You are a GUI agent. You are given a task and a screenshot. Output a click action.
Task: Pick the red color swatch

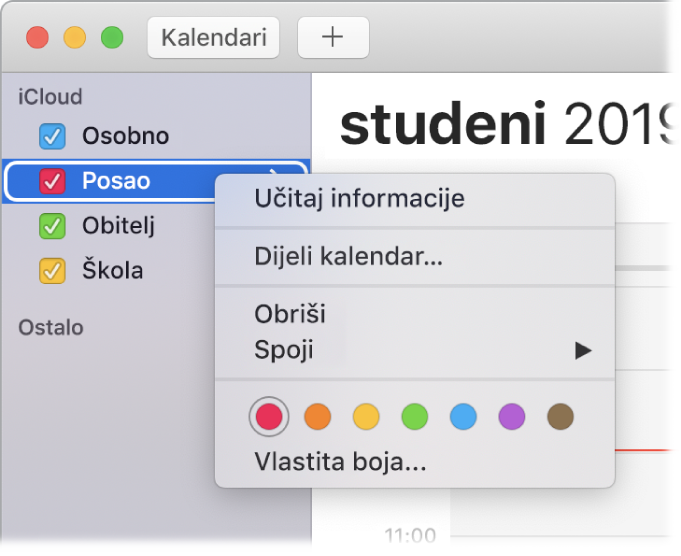(x=269, y=417)
